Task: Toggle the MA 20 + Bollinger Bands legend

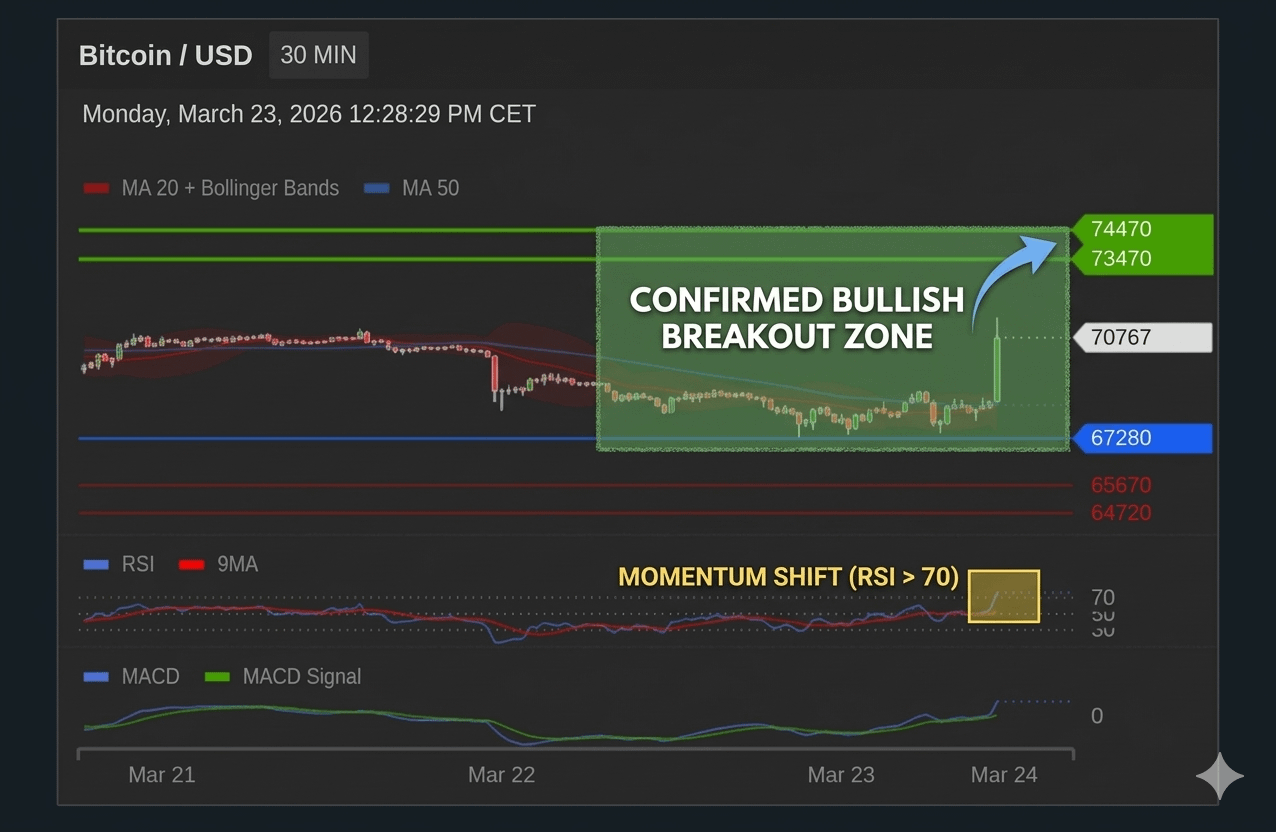Action: pos(211,188)
